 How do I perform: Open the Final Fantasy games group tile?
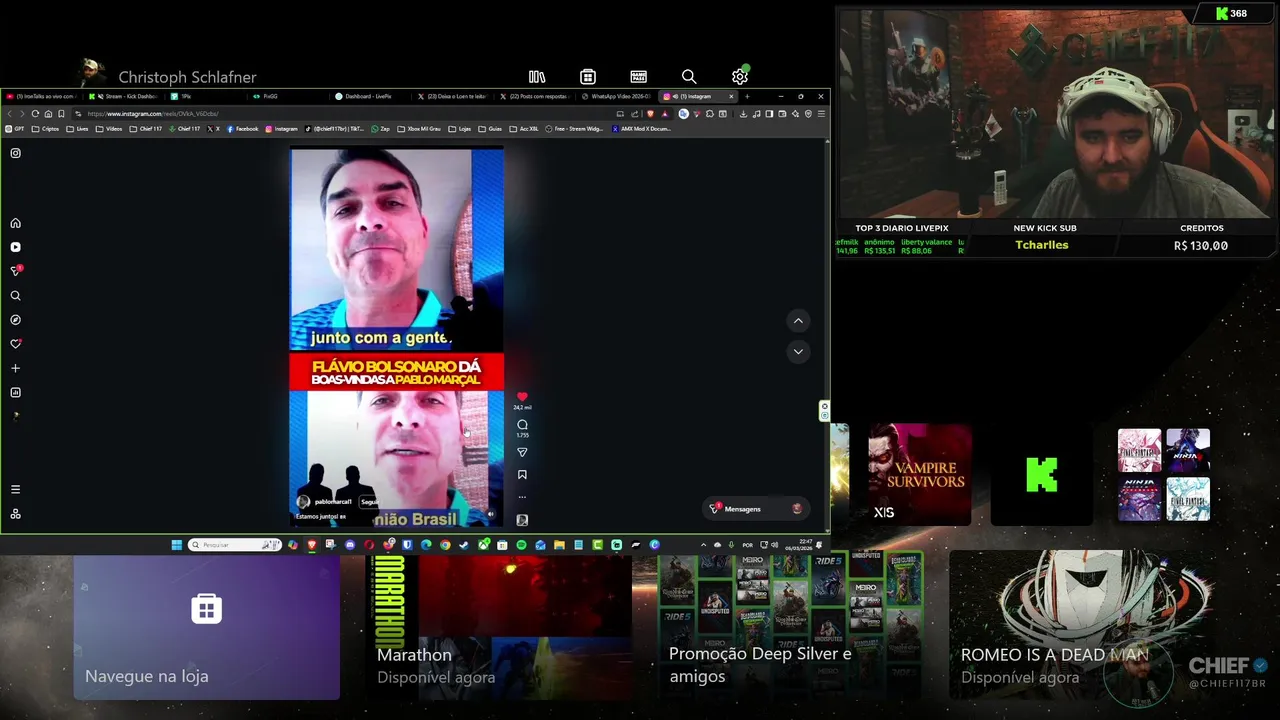(x=1164, y=474)
